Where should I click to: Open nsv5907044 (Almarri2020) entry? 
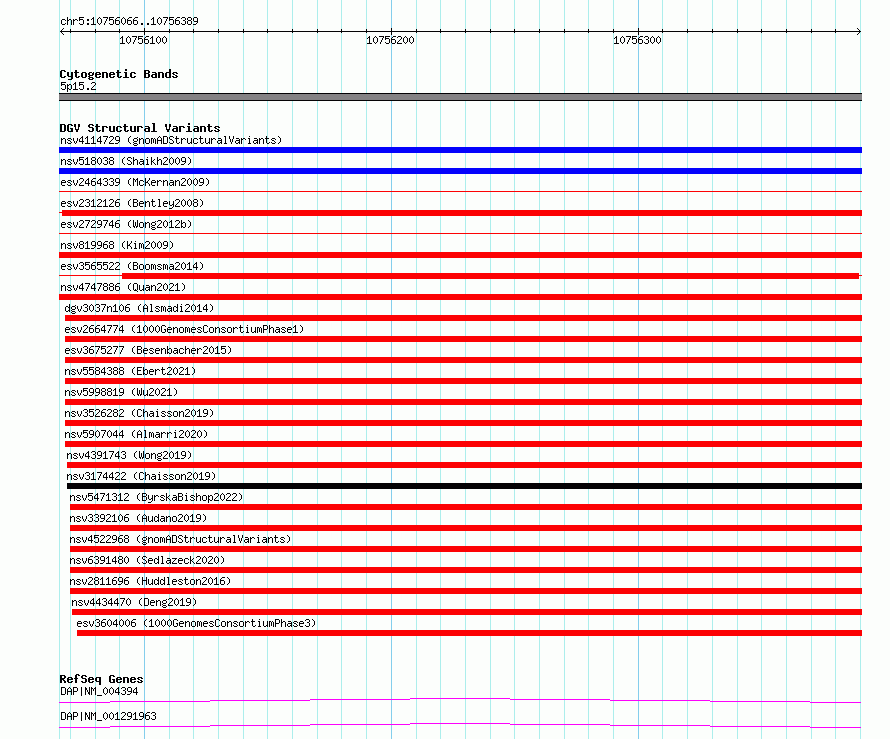pyautogui.click(x=136, y=434)
